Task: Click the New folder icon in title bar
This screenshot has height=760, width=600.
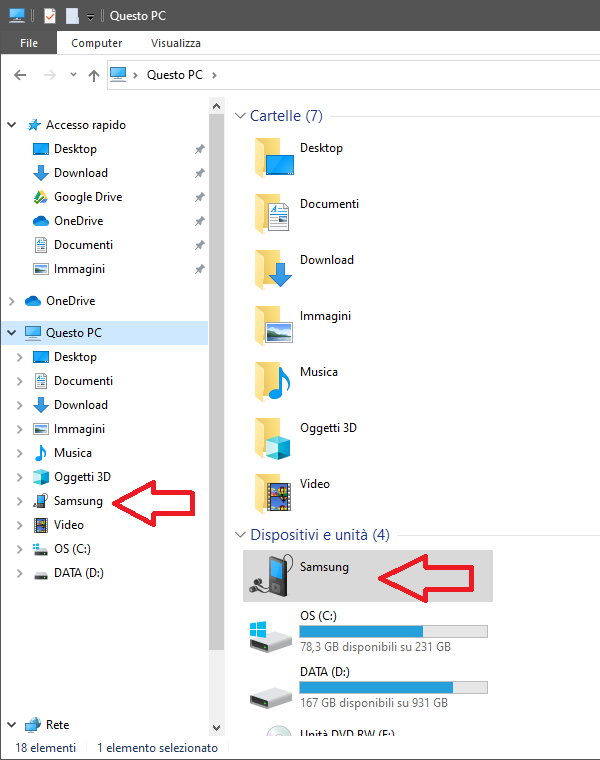Action: 72,16
